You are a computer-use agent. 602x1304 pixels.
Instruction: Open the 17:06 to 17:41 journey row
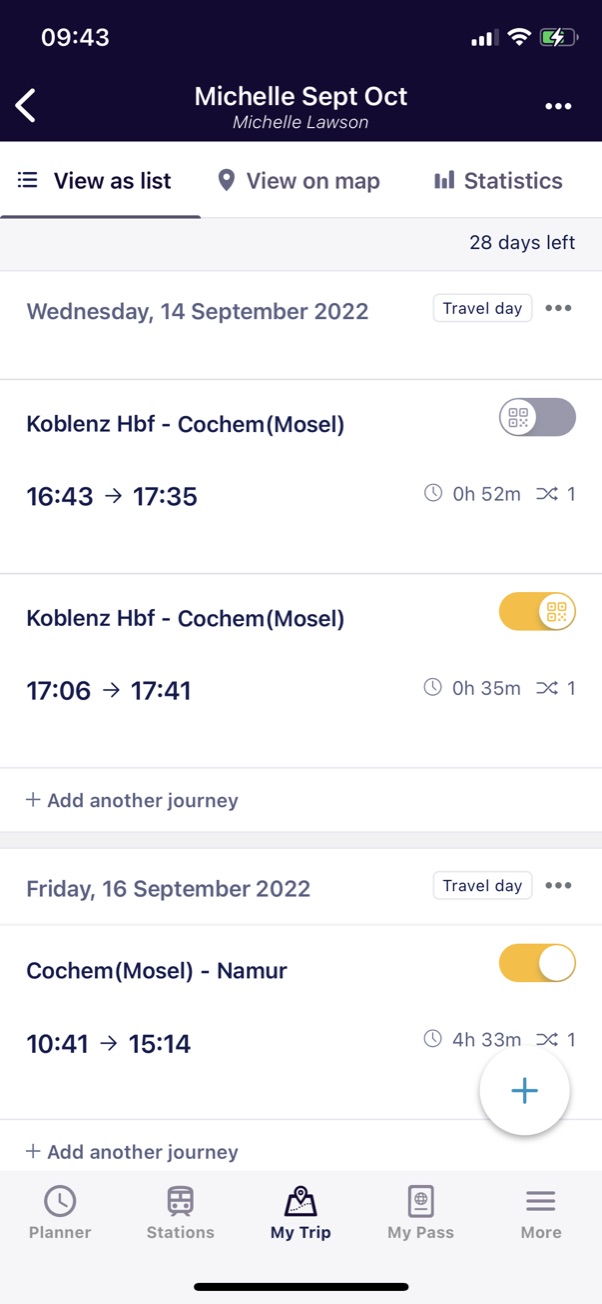200,690
